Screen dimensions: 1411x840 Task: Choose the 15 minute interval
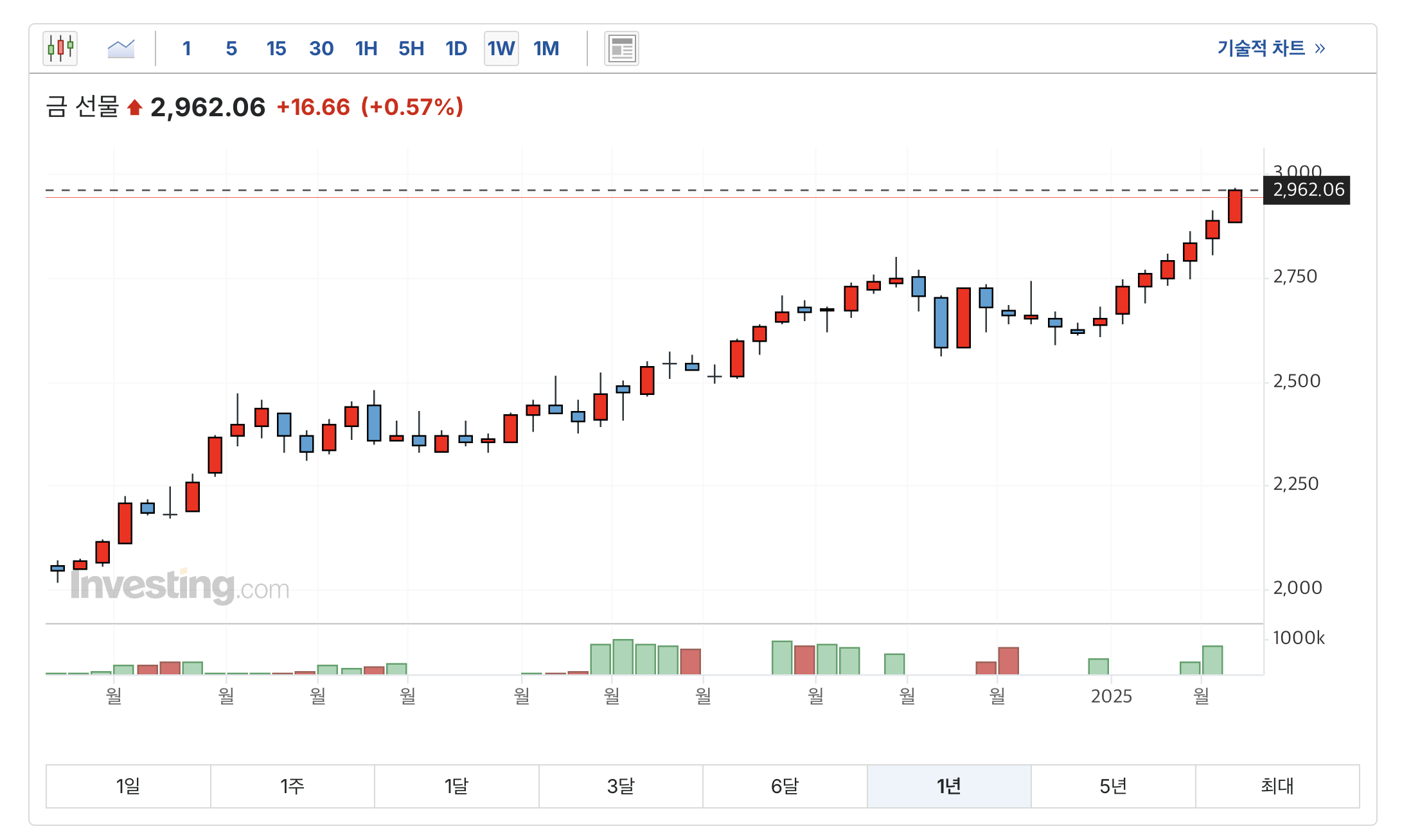(276, 48)
